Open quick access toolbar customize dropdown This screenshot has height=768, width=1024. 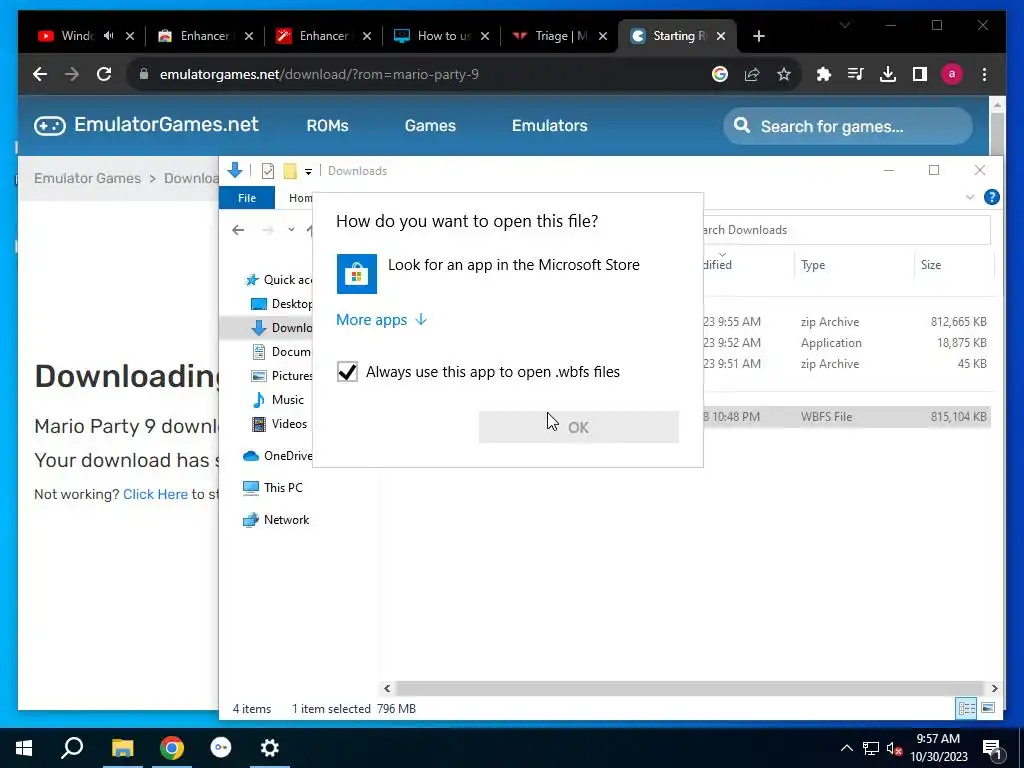308,171
